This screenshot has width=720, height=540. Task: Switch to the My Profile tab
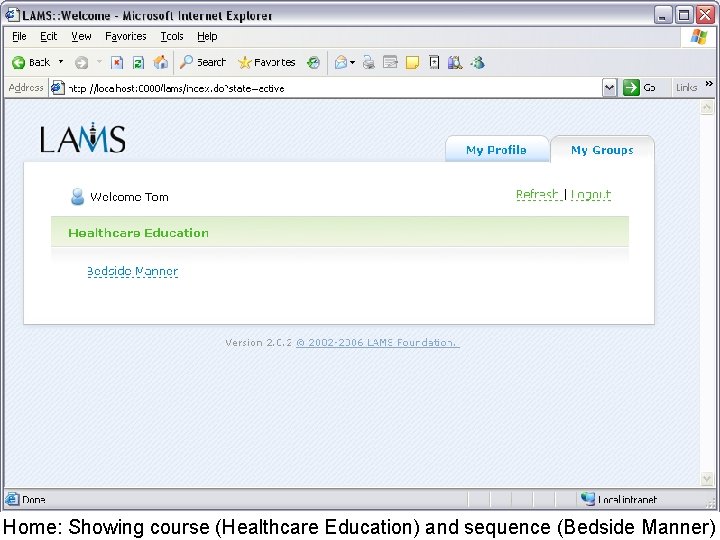(496, 150)
